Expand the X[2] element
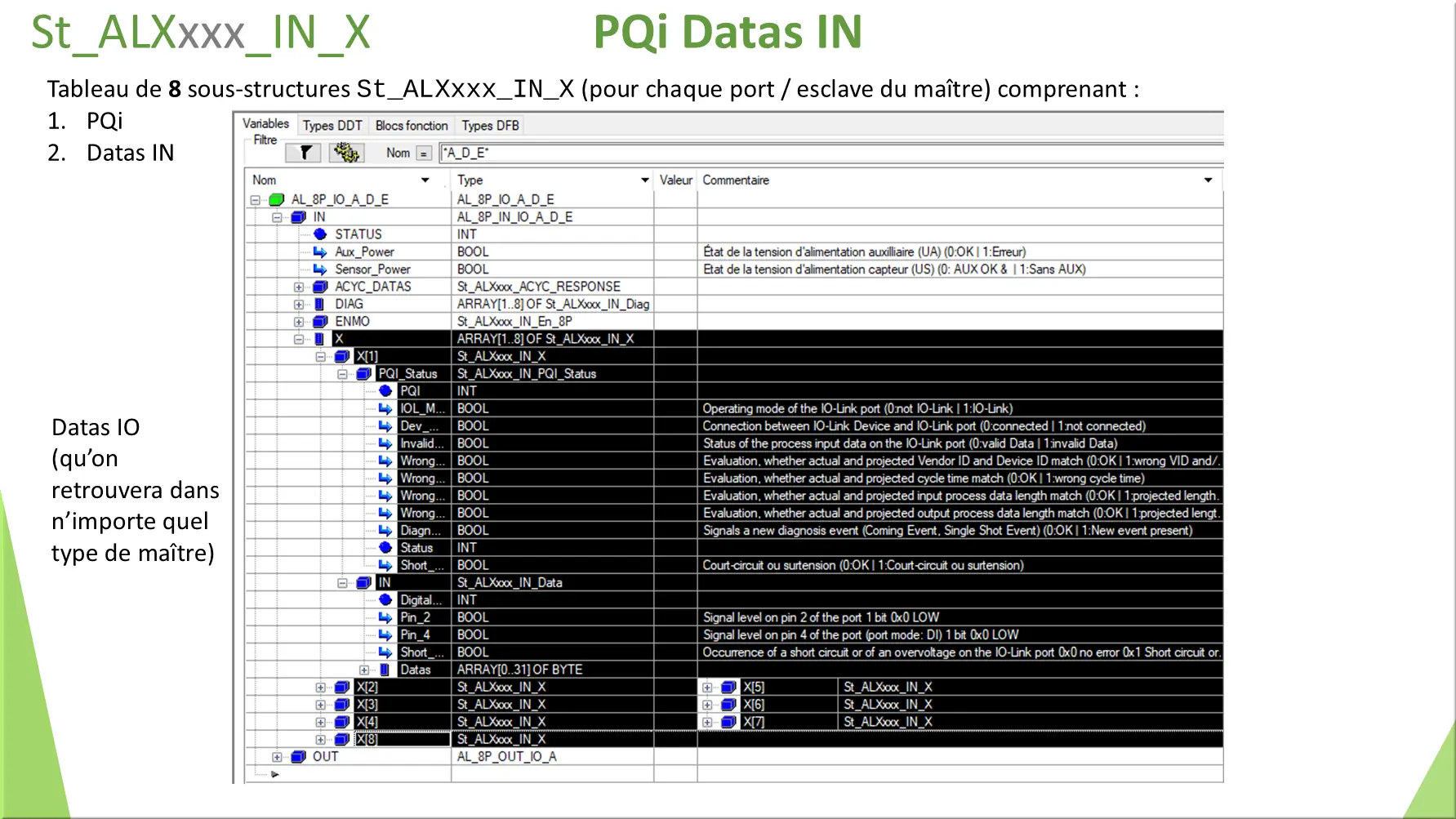 pos(321,688)
